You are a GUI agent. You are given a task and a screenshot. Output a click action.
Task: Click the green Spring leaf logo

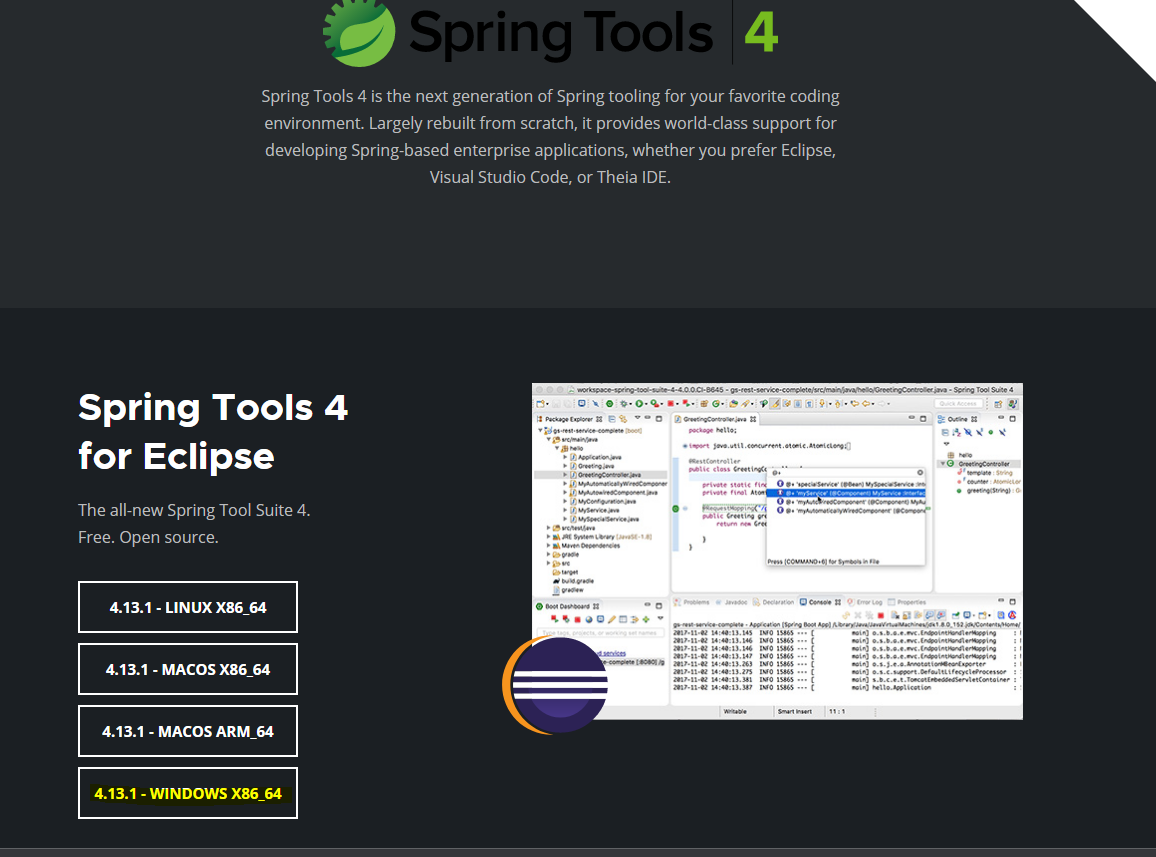pos(359,32)
